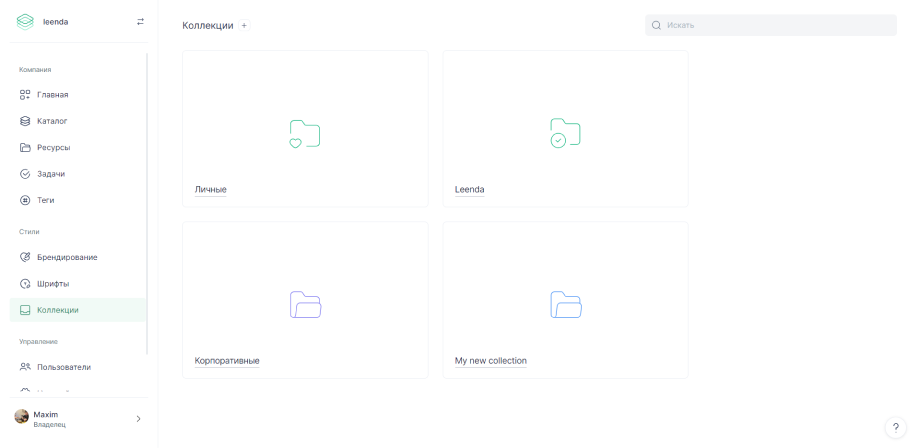Click the heart folder icon in Личные

click(304, 134)
